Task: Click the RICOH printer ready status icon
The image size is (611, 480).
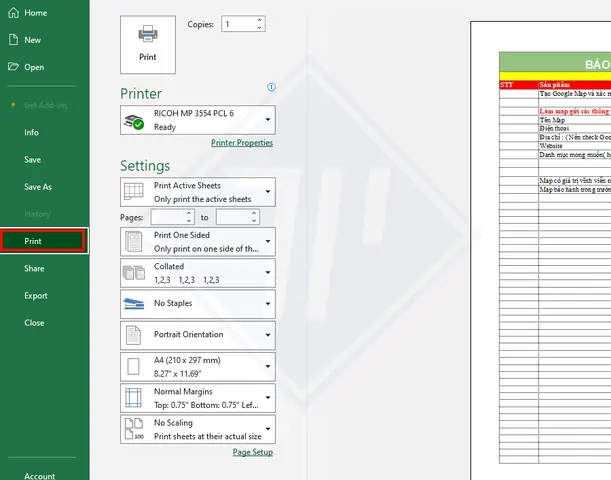Action: [x=134, y=122]
